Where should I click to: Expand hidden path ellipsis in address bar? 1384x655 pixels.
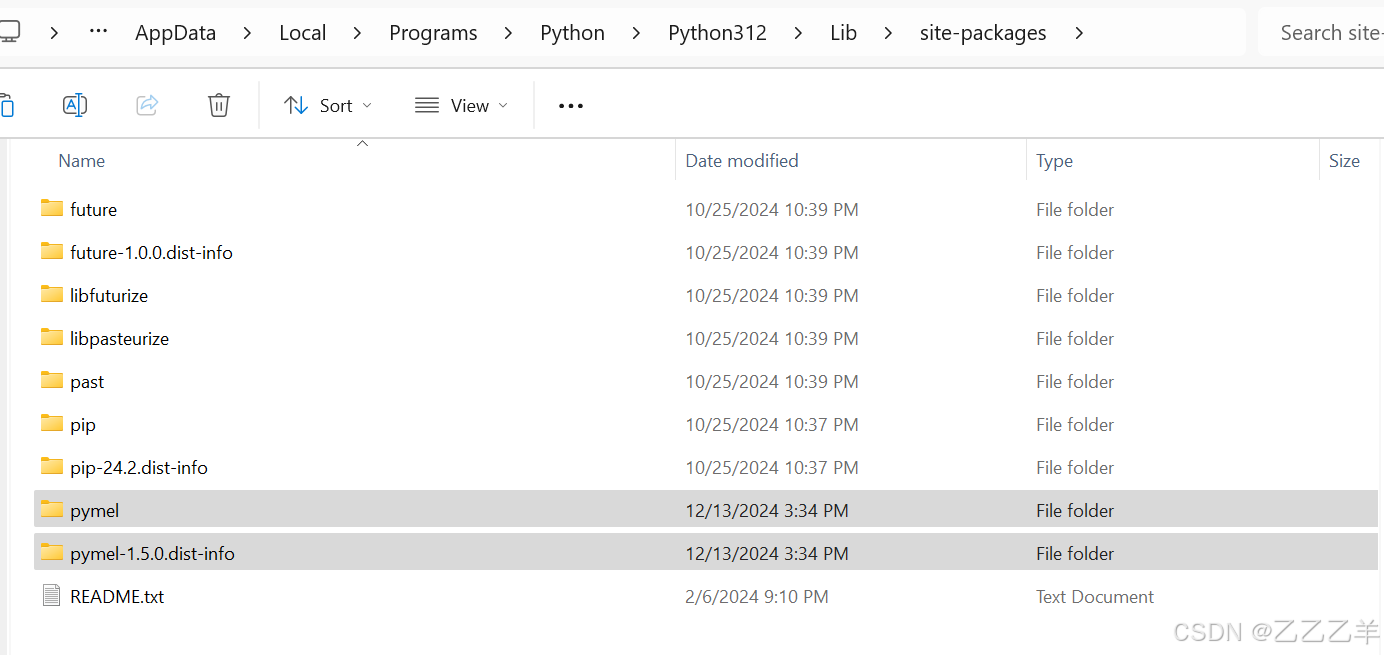98,32
